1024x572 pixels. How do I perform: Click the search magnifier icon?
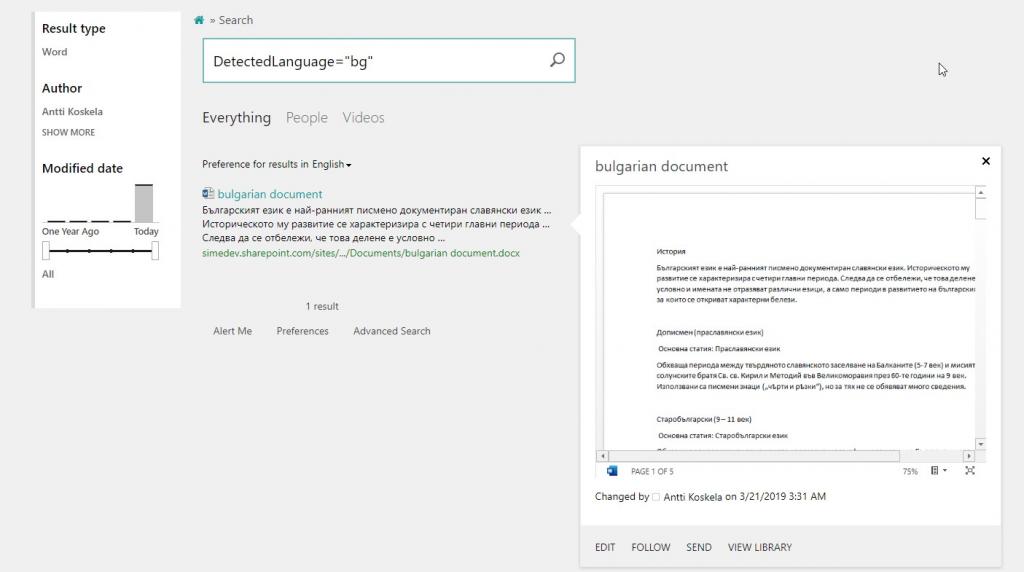click(557, 60)
